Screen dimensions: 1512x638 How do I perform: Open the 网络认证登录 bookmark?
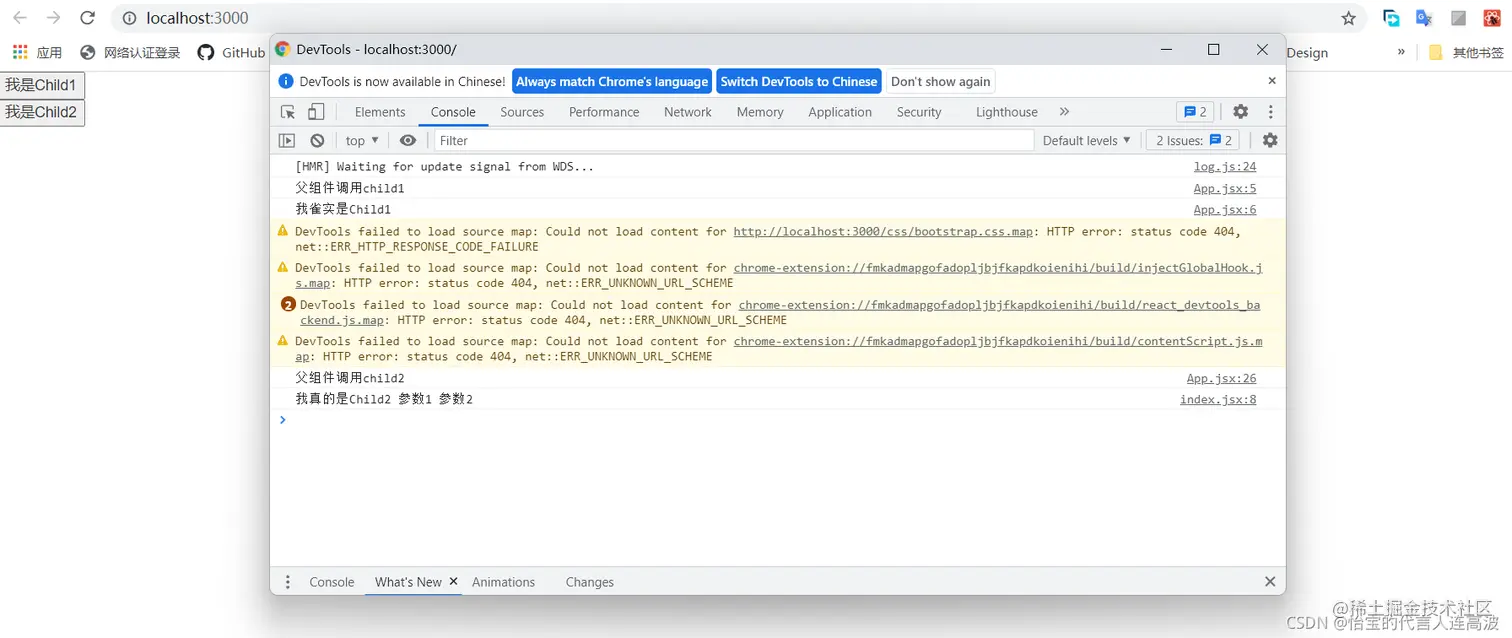130,52
